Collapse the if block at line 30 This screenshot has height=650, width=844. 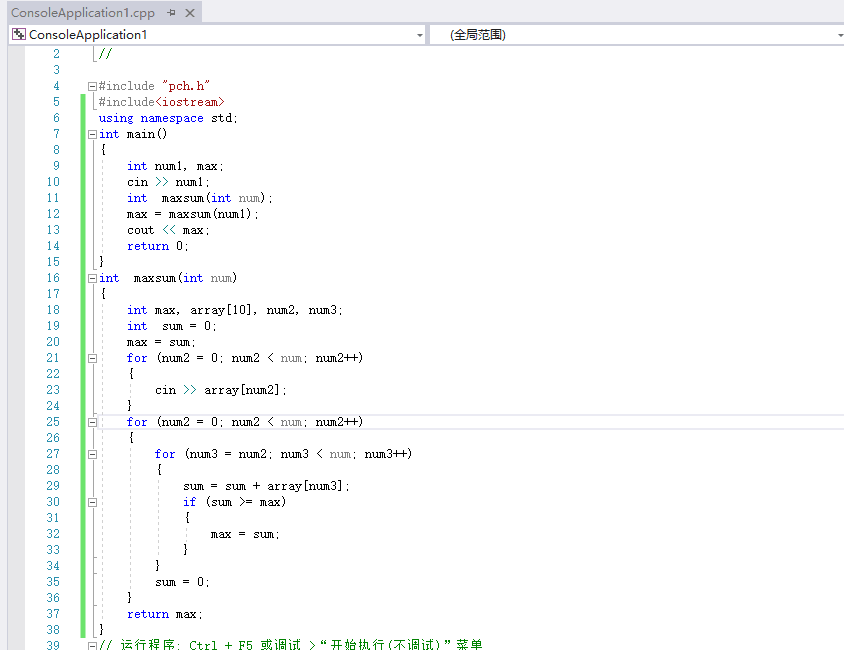pyautogui.click(x=92, y=502)
